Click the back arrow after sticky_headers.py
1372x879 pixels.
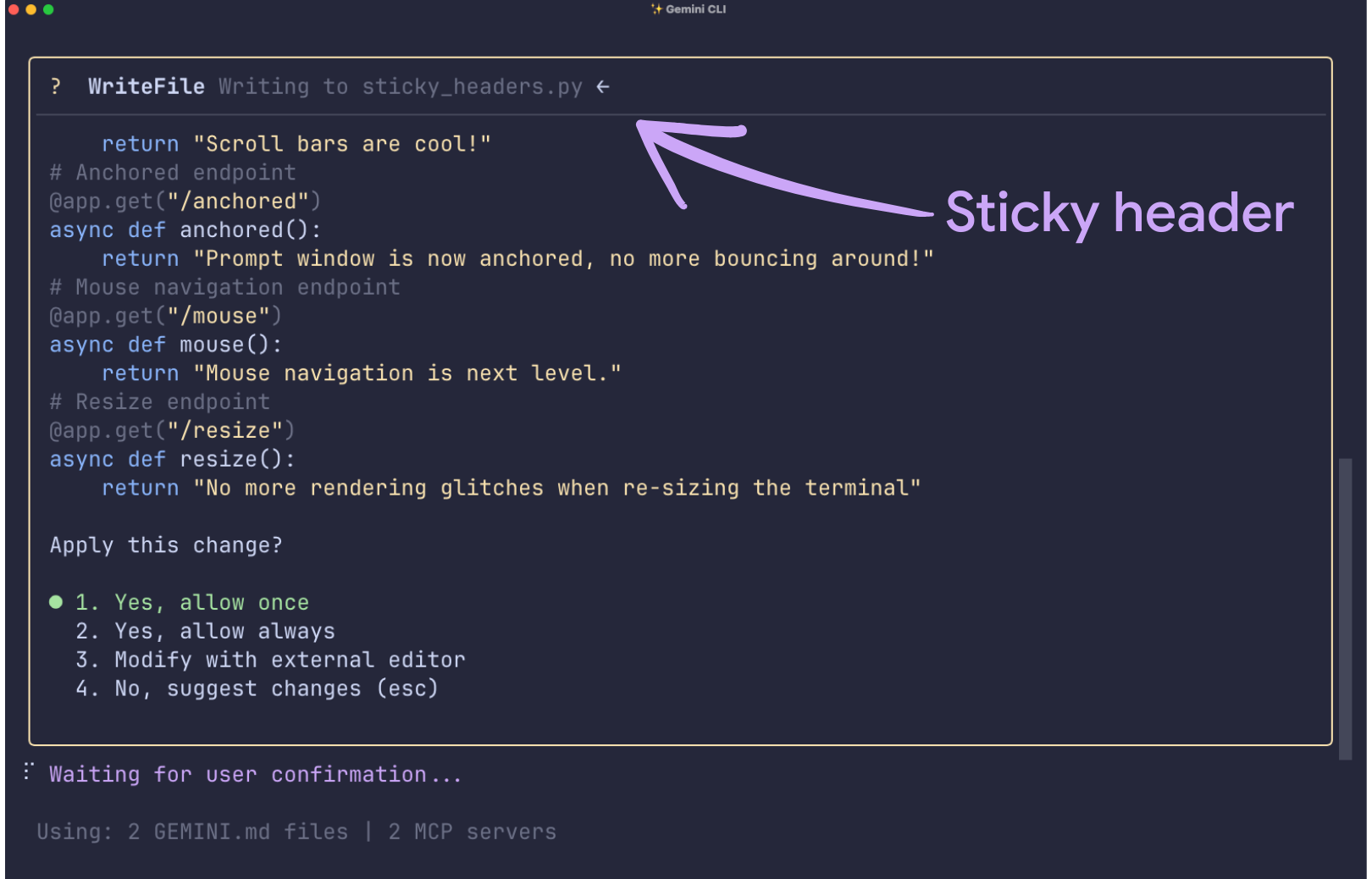click(x=602, y=86)
